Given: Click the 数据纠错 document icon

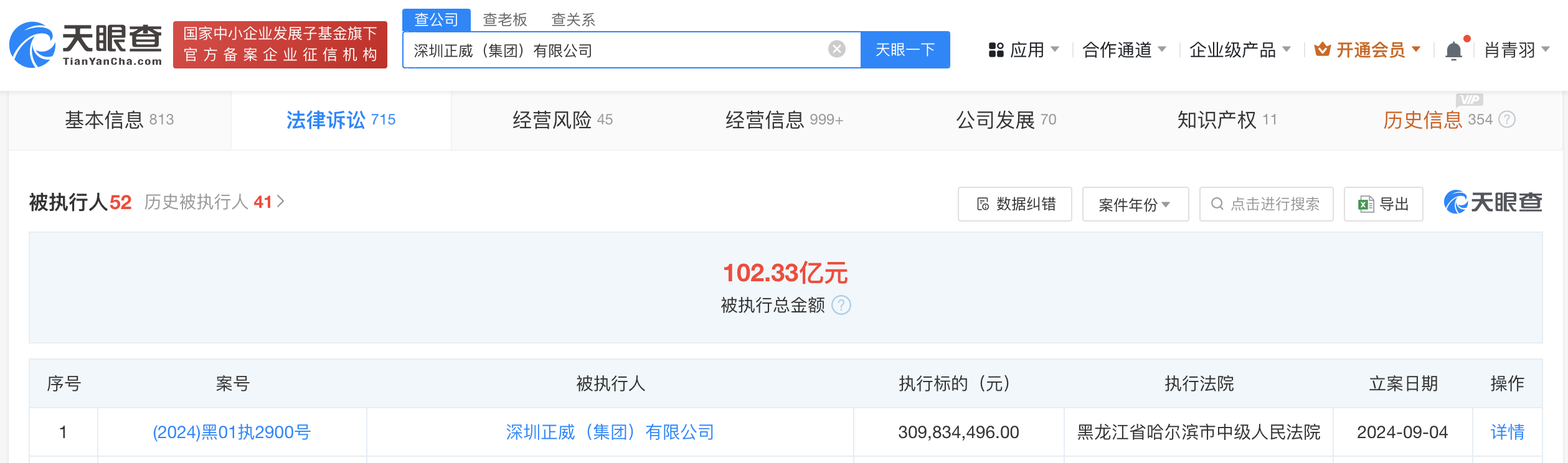Looking at the screenshot, I should click(983, 204).
